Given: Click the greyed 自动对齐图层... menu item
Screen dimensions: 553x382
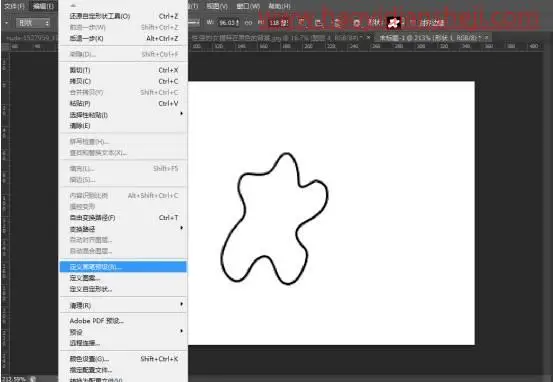Looking at the screenshot, I should [x=123, y=240].
